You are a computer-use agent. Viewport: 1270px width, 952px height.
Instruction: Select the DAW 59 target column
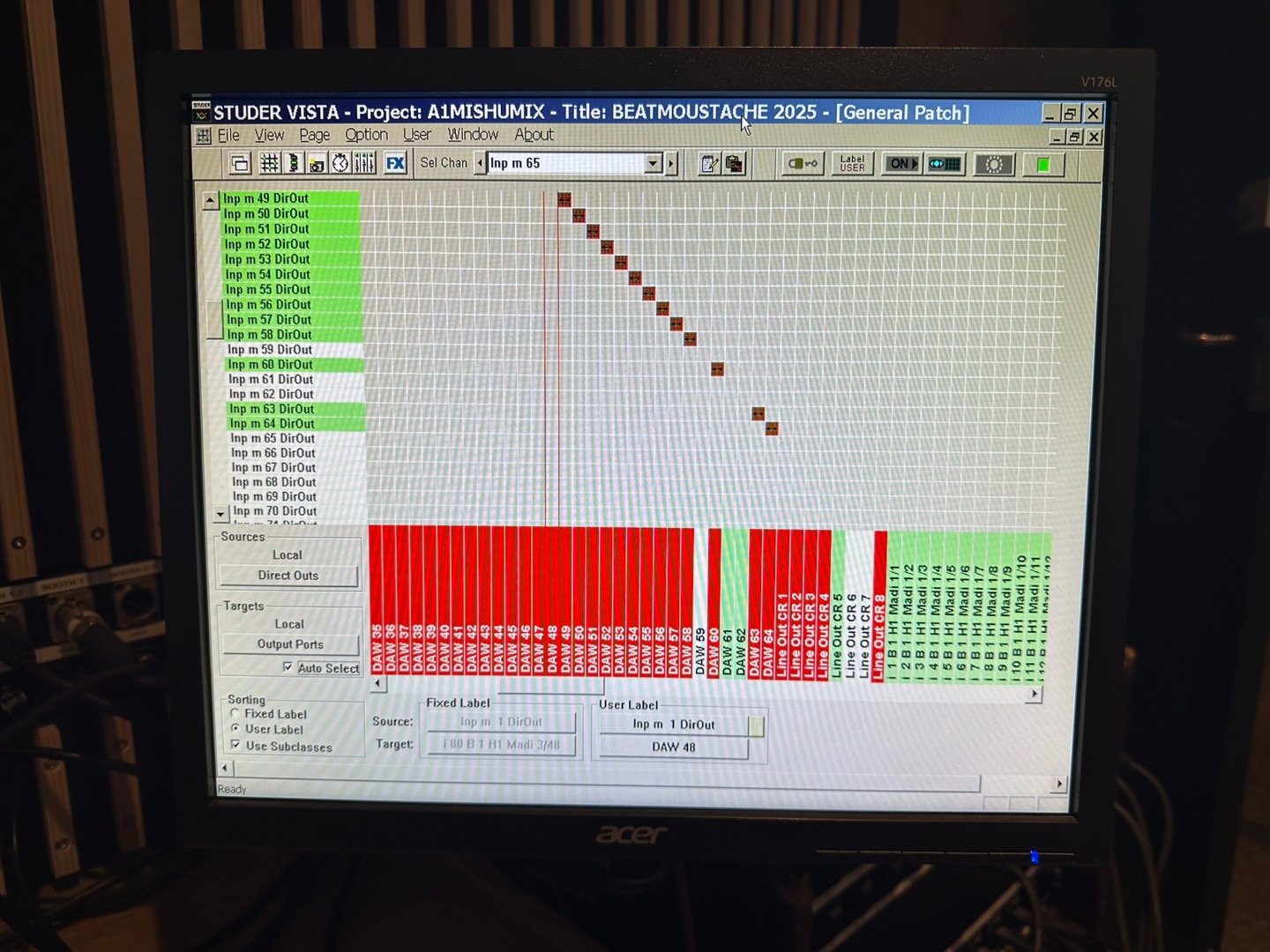click(700, 603)
